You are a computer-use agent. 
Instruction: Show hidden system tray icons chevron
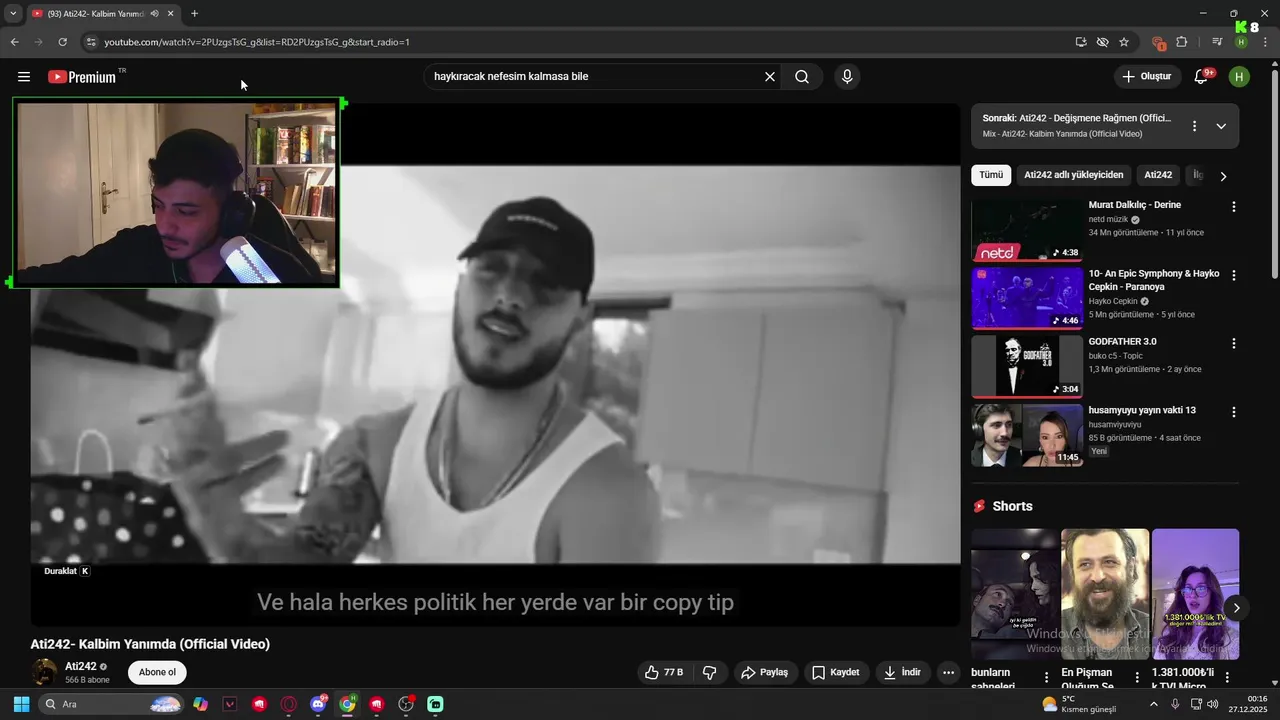pos(1153,704)
